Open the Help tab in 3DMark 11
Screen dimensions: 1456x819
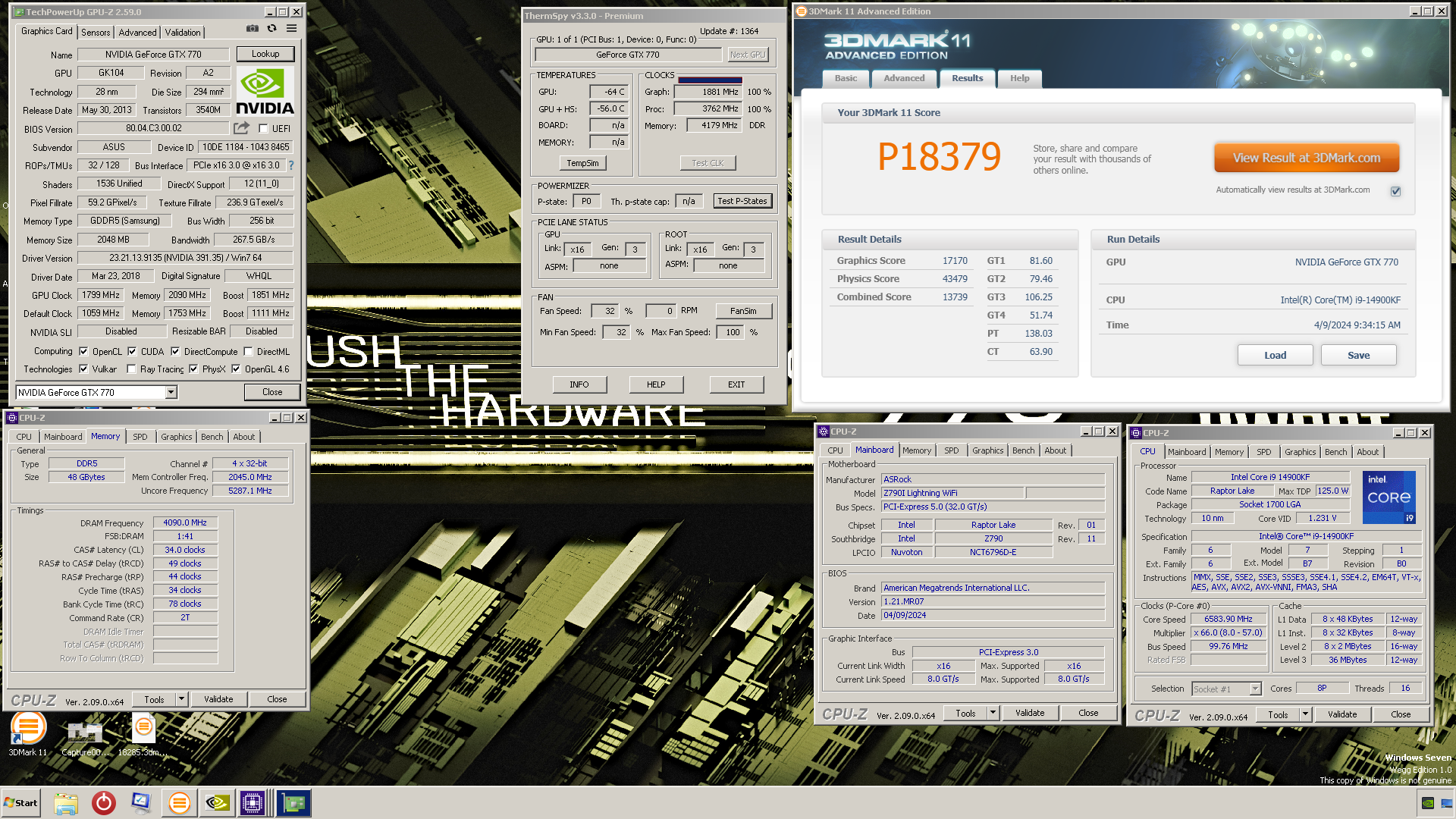(1019, 78)
